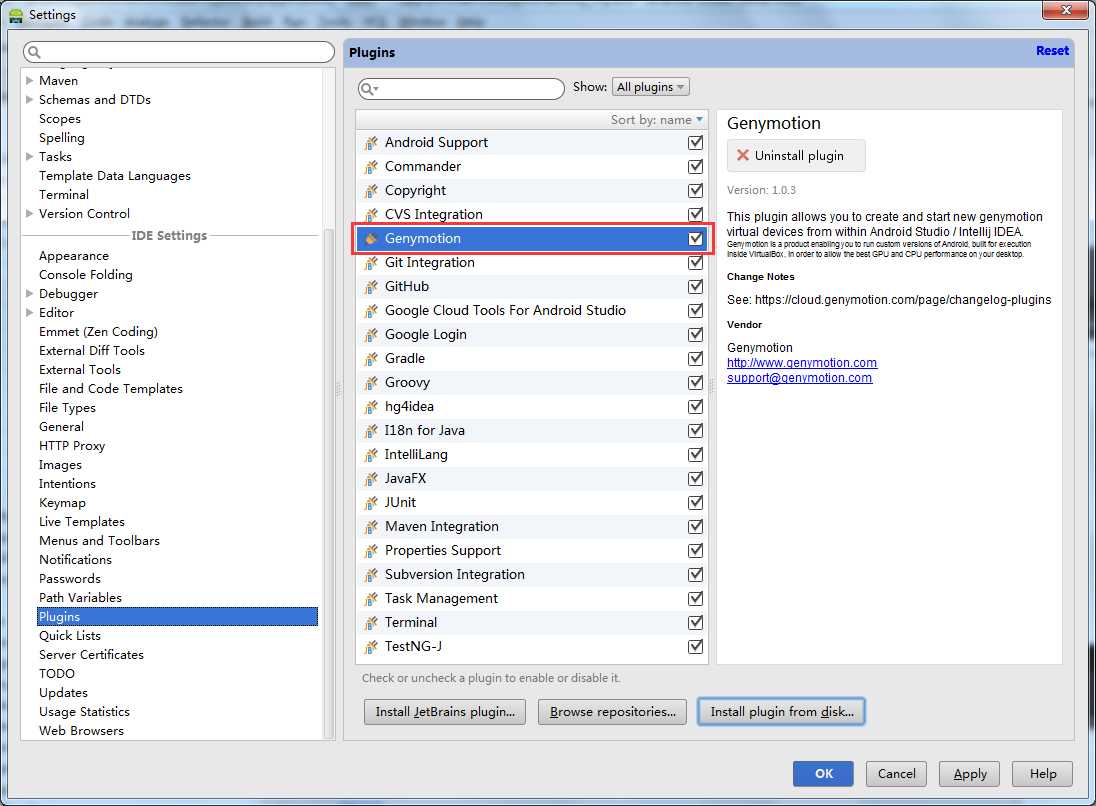Image resolution: width=1096 pixels, height=806 pixels.
Task: Go to Live Templates settings
Action: [82, 521]
